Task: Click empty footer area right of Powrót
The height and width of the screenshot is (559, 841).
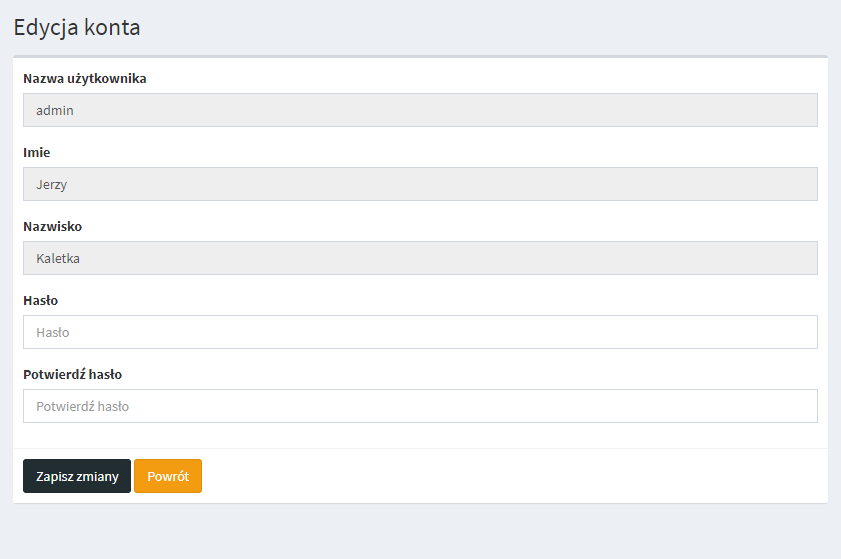Action: point(500,476)
